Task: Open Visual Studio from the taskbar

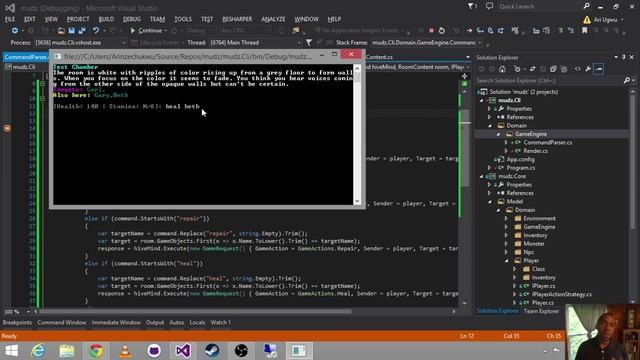Action: coord(182,351)
